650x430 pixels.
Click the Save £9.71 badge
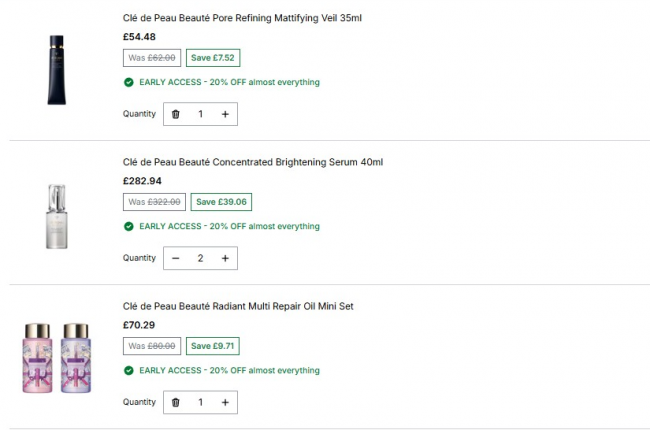213,346
